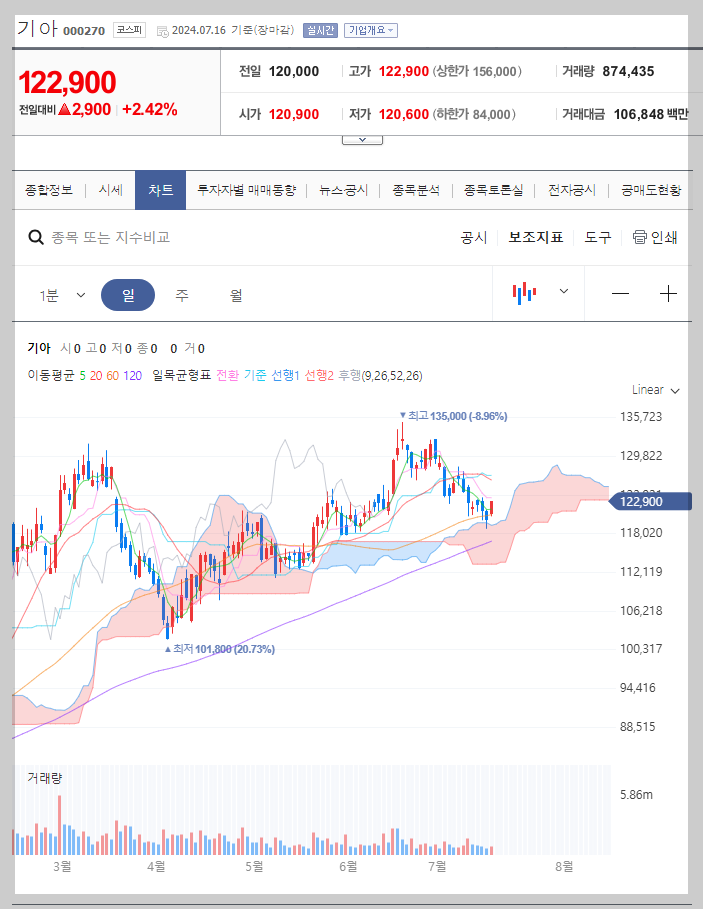Screen dimensions: 703x909
Task: Open the 도구 (tools) menu
Action: pos(597,238)
